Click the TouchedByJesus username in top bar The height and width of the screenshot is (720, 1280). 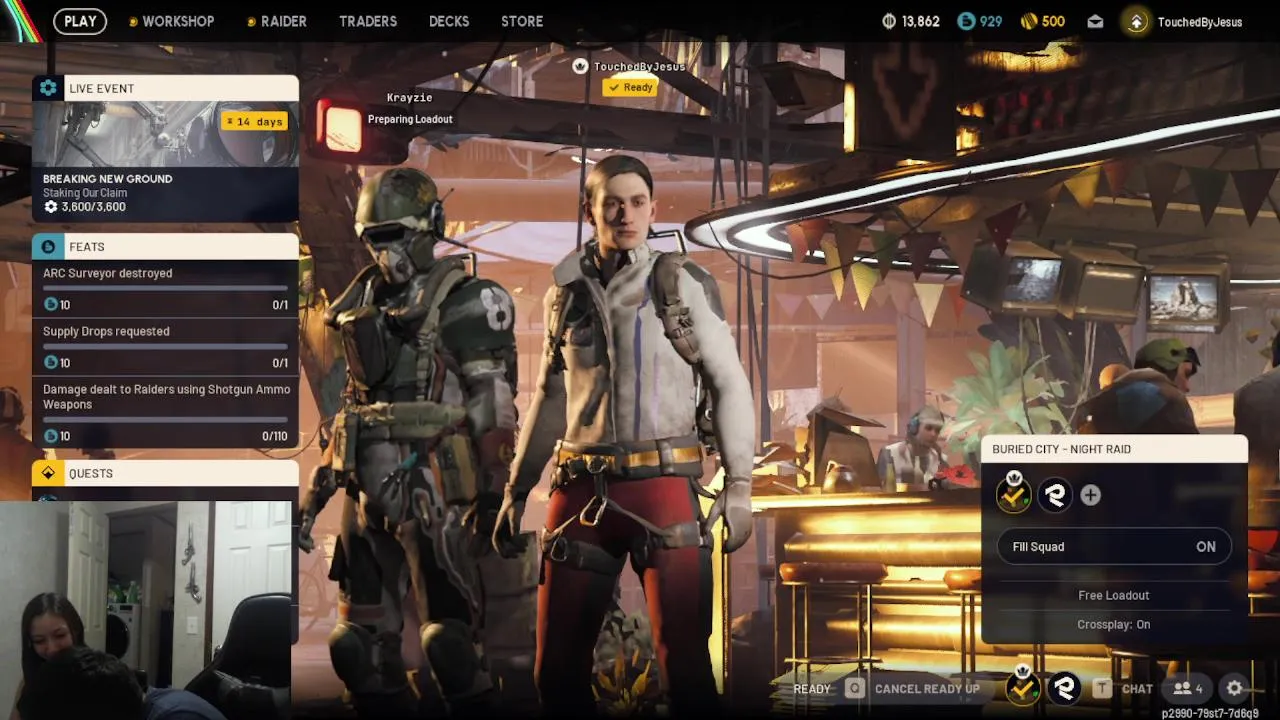[1200, 22]
